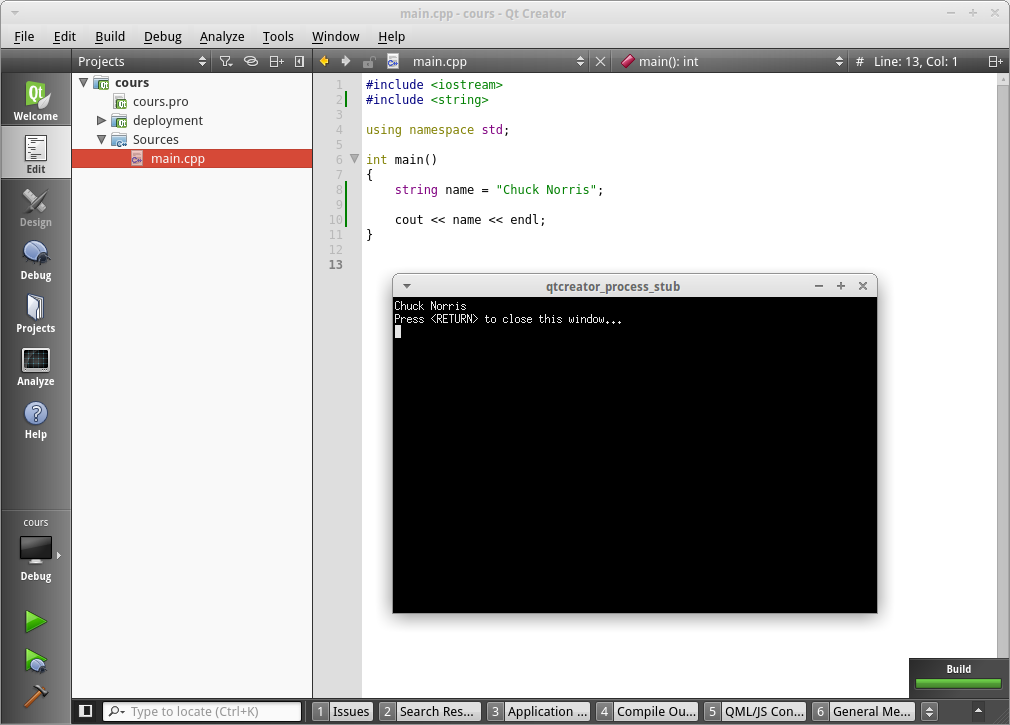Image resolution: width=1010 pixels, height=725 pixels.
Task: Show the QML/JS Console pane
Action: (x=756, y=711)
